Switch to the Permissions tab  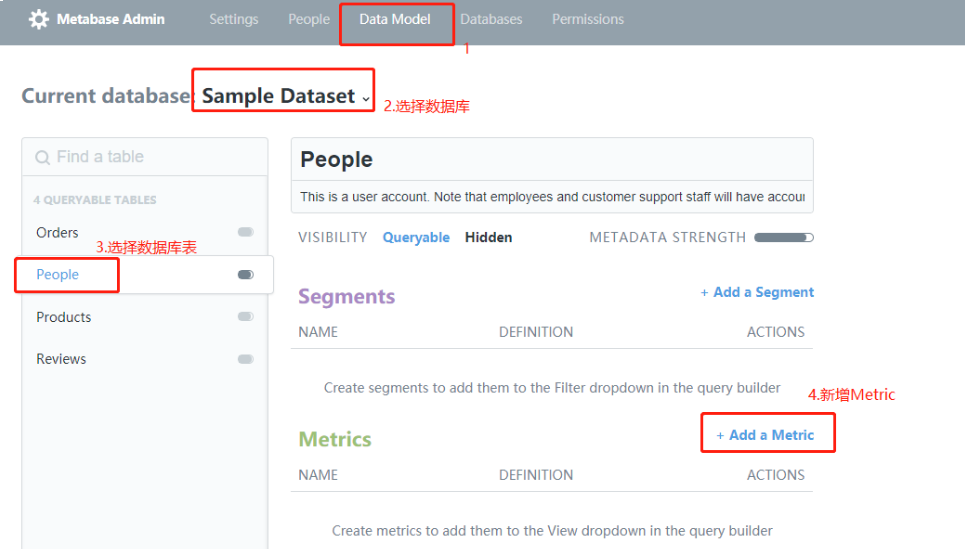click(587, 19)
